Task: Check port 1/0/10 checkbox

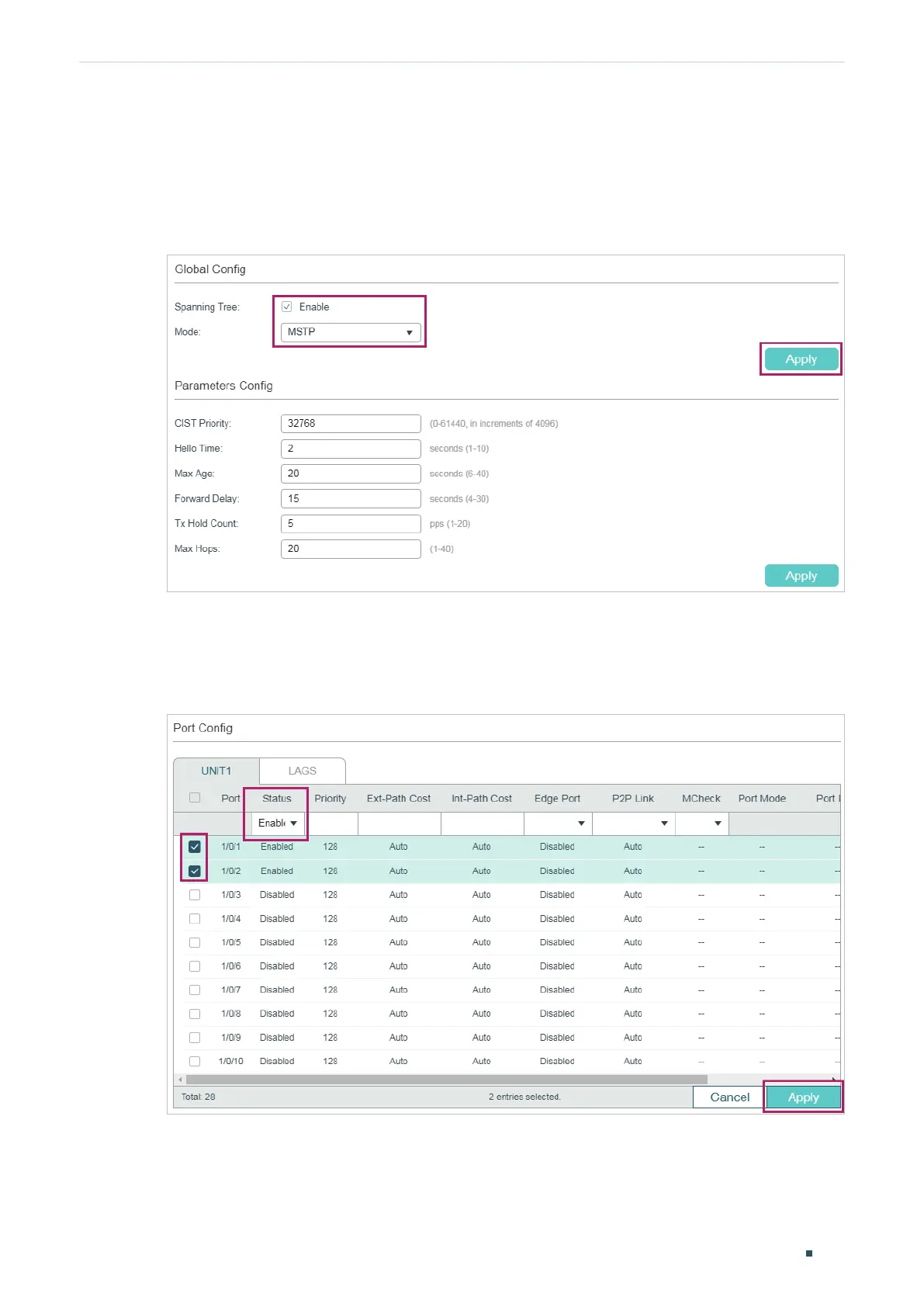Action: pyautogui.click(x=195, y=1061)
